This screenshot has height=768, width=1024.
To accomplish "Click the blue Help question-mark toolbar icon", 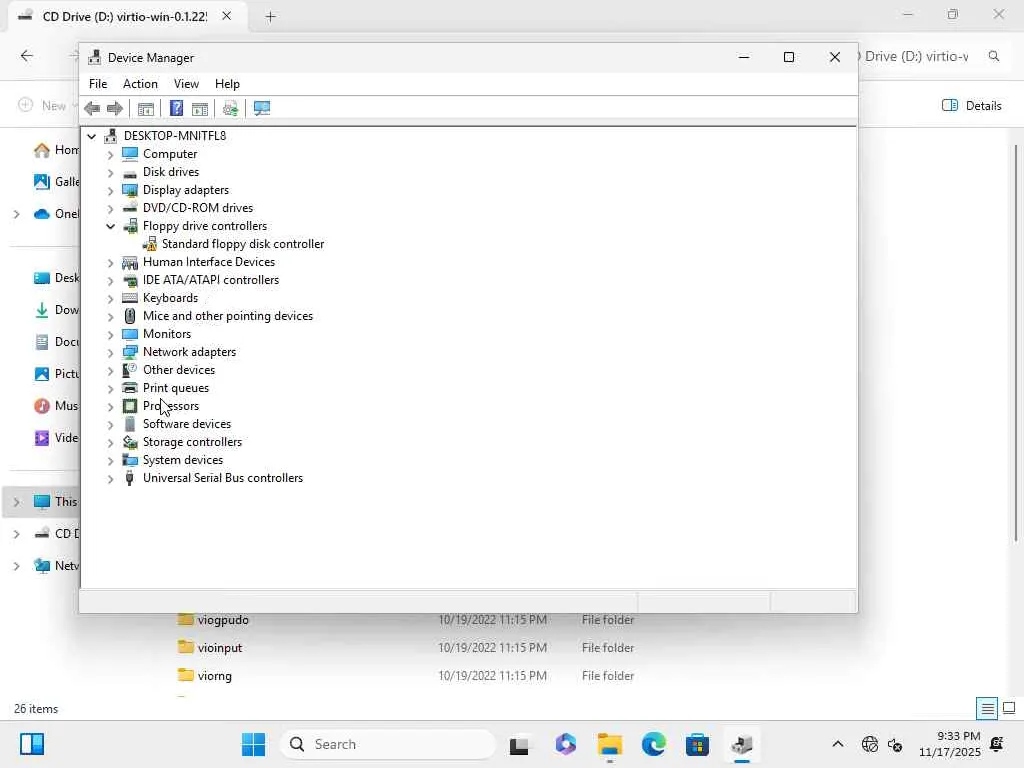I will (x=176, y=108).
